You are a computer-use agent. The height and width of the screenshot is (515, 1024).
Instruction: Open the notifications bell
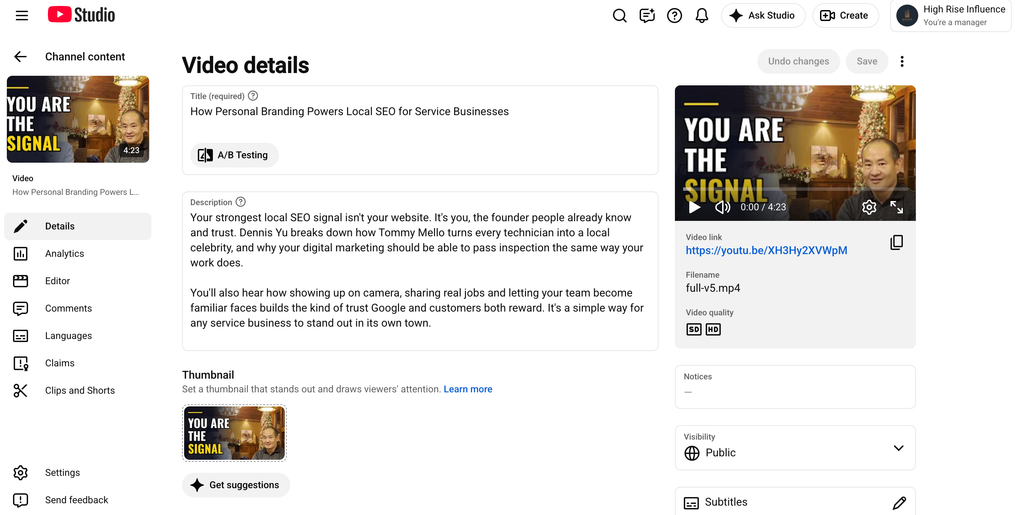coord(702,15)
